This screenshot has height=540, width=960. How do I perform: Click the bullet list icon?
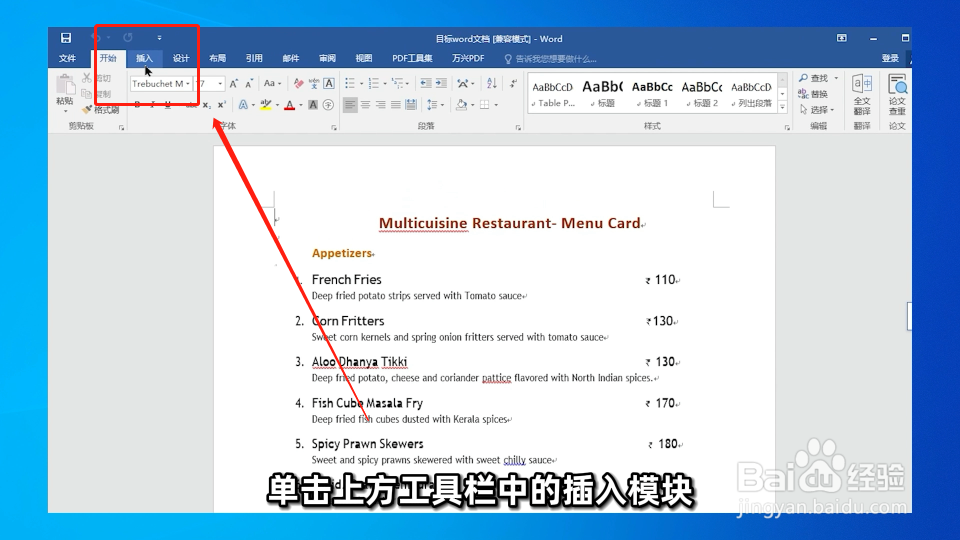coord(350,83)
